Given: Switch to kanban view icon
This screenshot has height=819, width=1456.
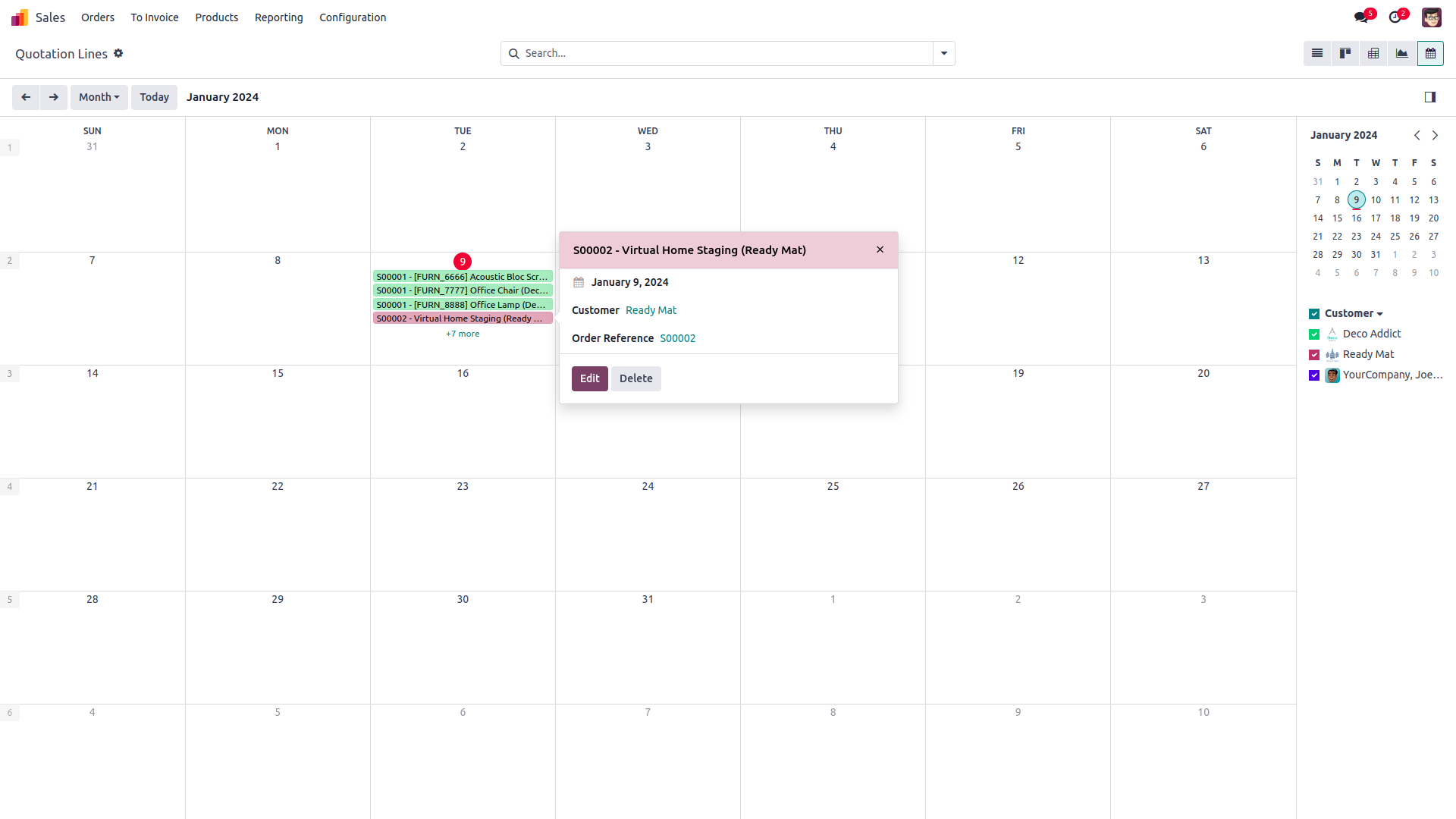Looking at the screenshot, I should [x=1345, y=54].
